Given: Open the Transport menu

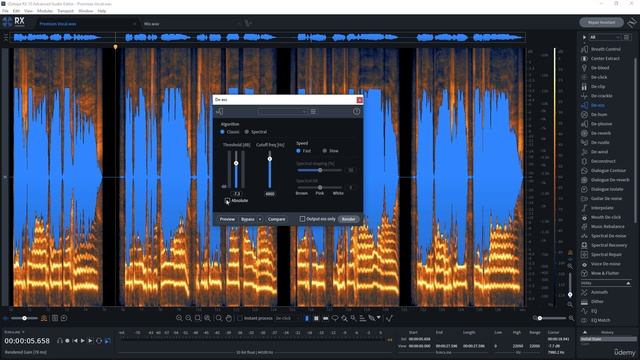Looking at the screenshot, I should click(x=65, y=11).
